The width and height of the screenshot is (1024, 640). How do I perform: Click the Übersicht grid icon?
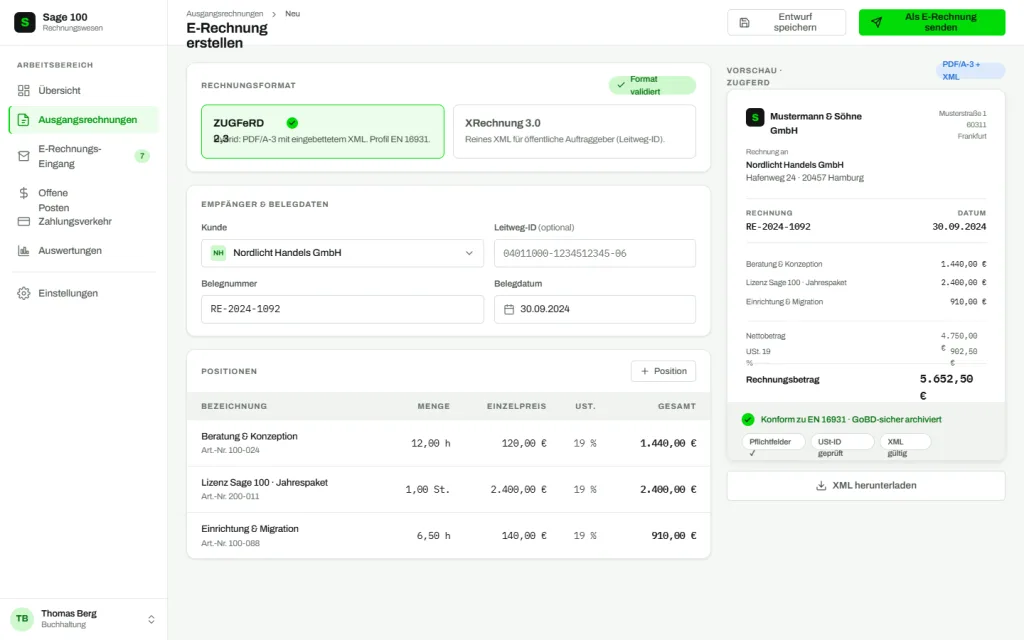coord(24,91)
